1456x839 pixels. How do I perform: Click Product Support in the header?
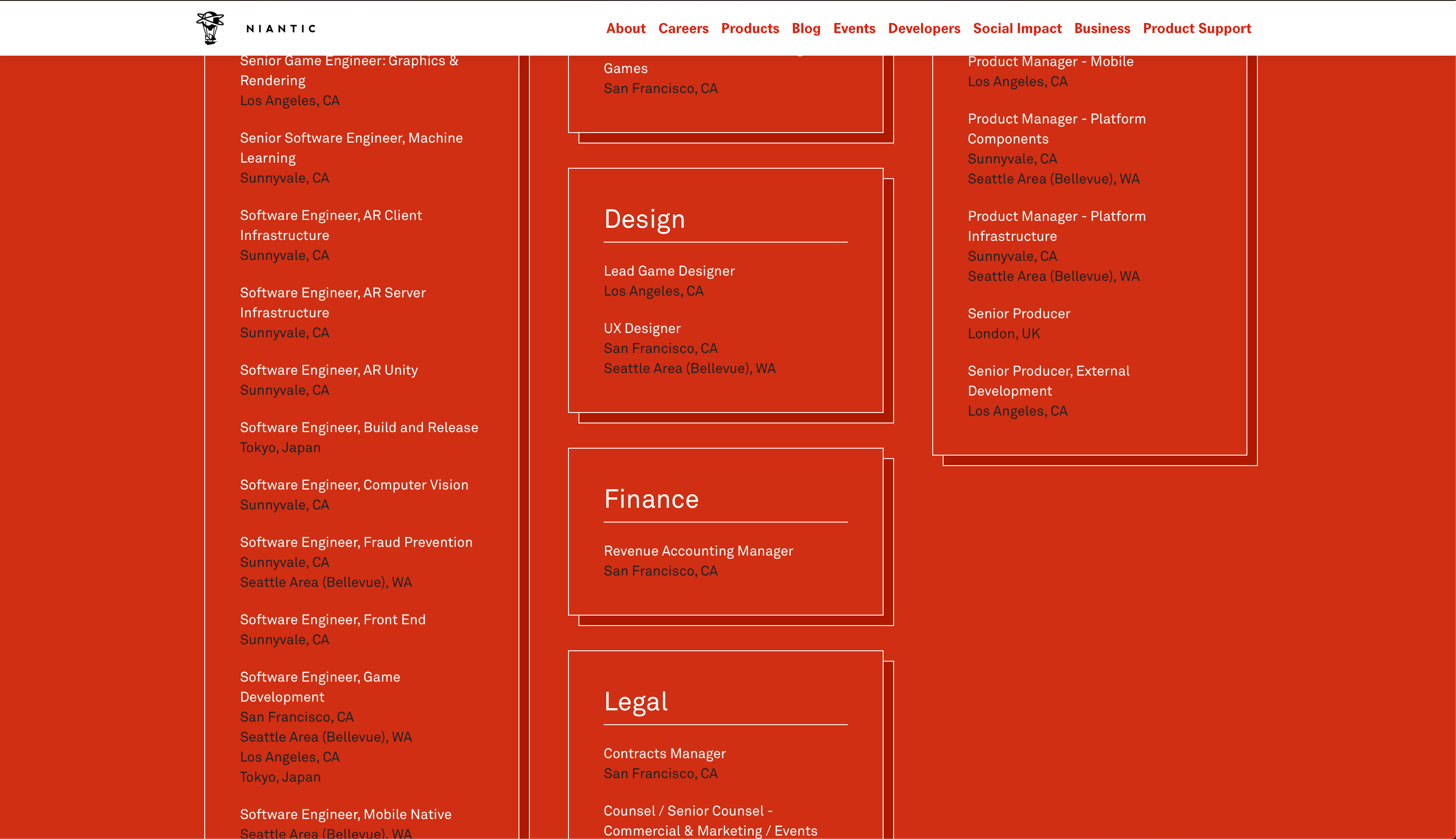pos(1197,28)
